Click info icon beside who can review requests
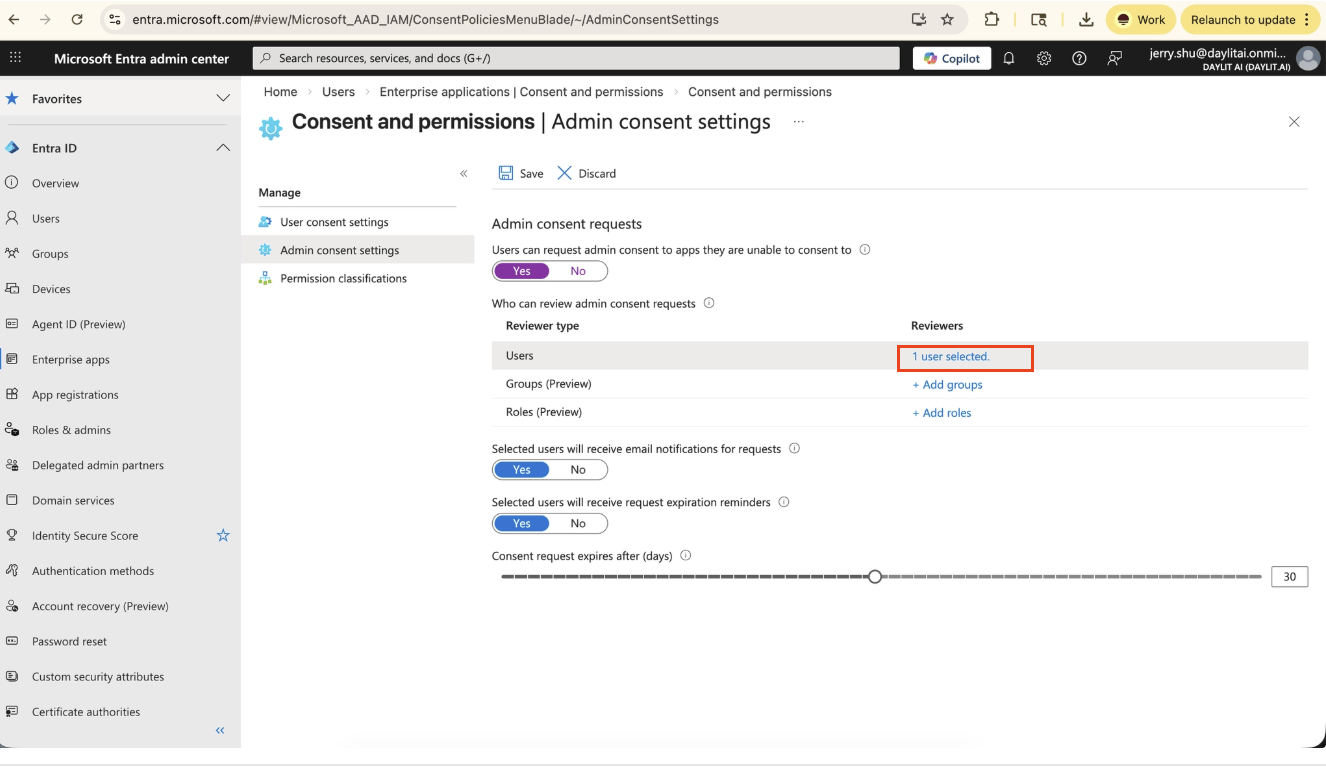The image size is (1326, 768). [709, 303]
